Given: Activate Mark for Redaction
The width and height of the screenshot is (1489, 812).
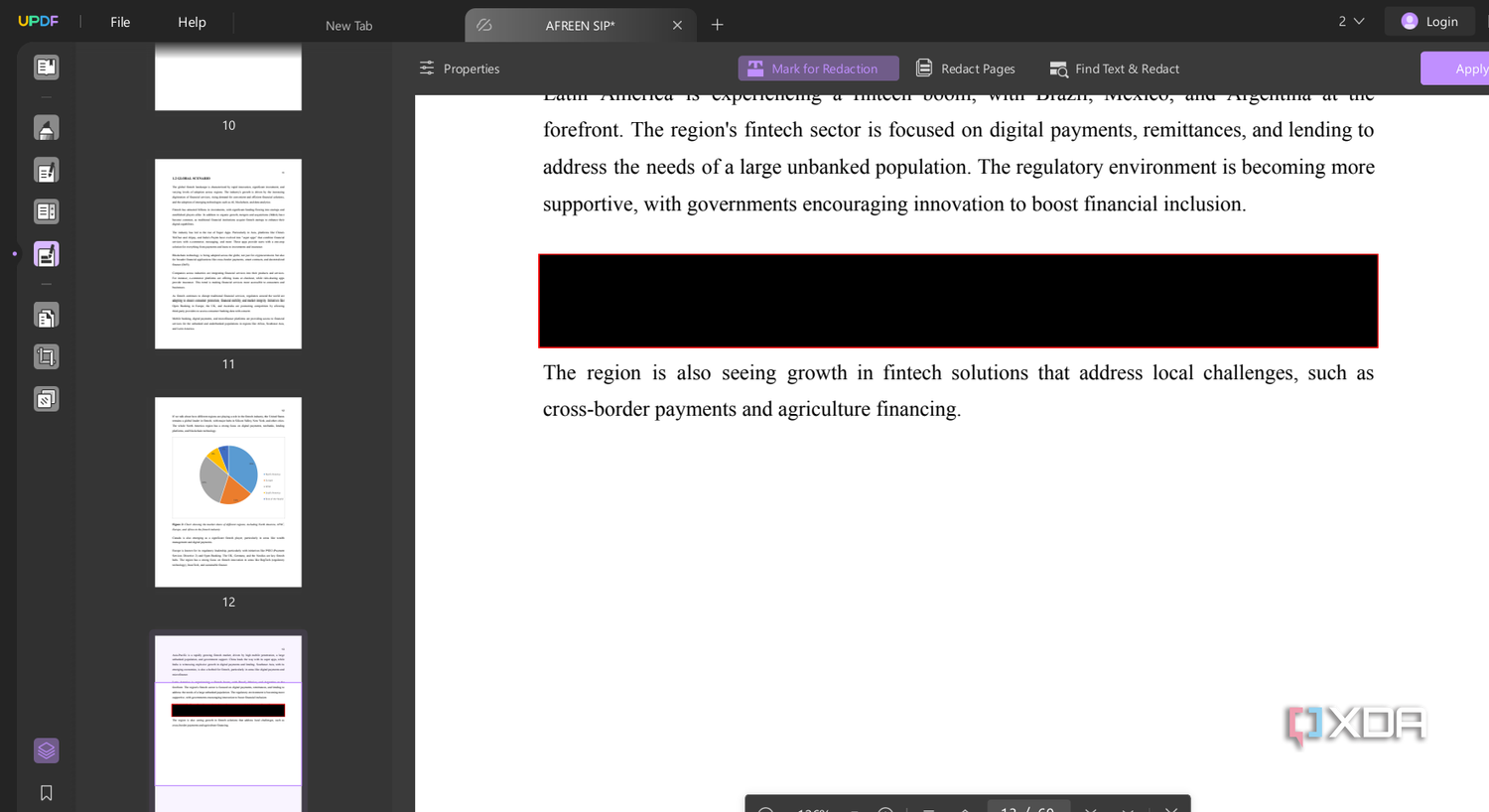Looking at the screenshot, I should pos(818,68).
